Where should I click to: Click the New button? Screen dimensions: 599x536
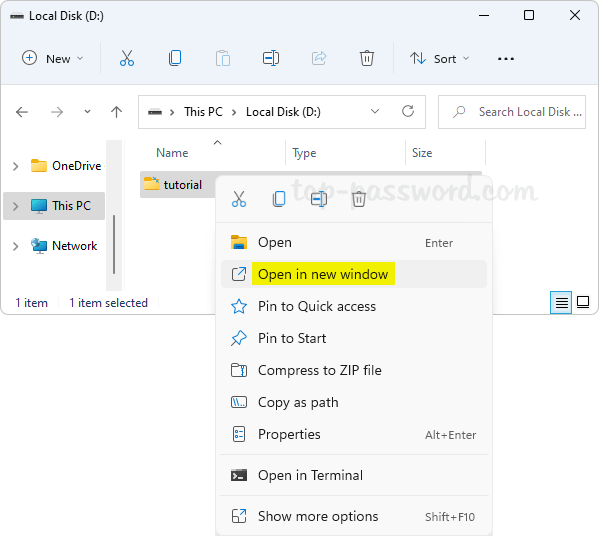click(53, 59)
